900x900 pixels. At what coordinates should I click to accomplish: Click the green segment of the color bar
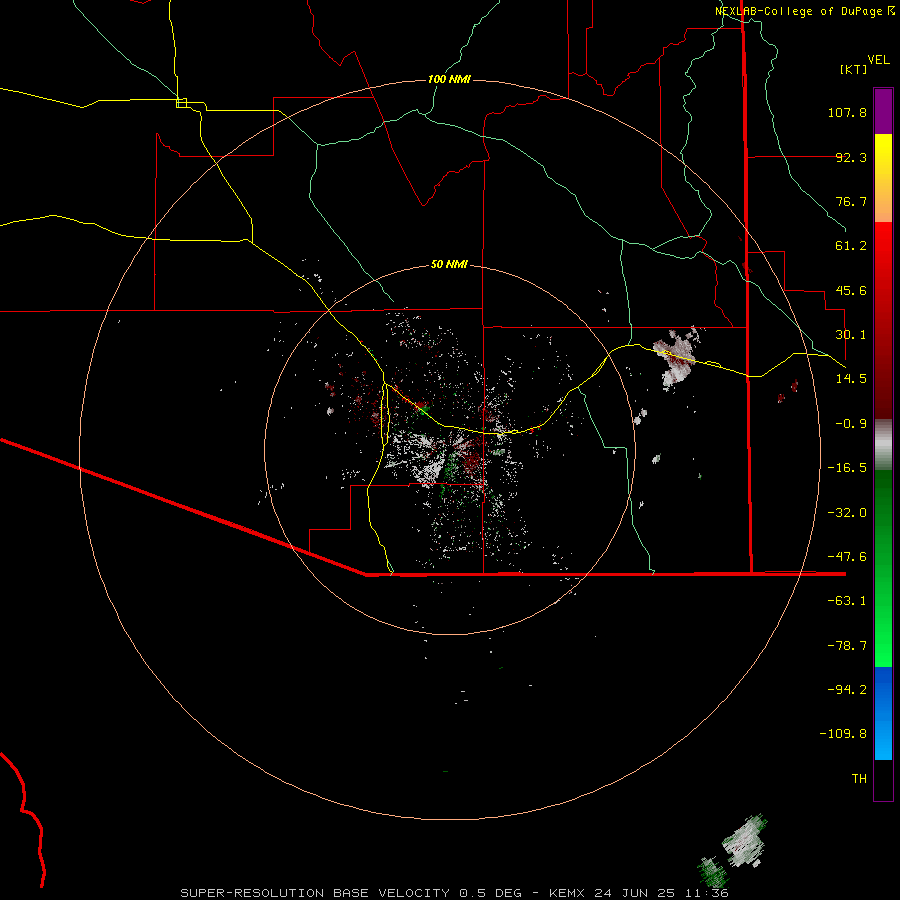coord(883,568)
